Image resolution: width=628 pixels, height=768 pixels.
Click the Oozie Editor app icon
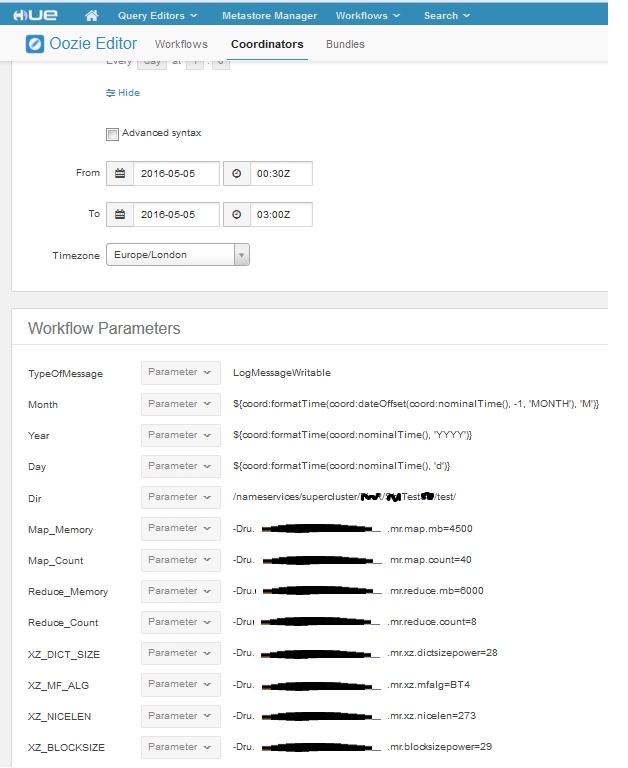pos(35,44)
